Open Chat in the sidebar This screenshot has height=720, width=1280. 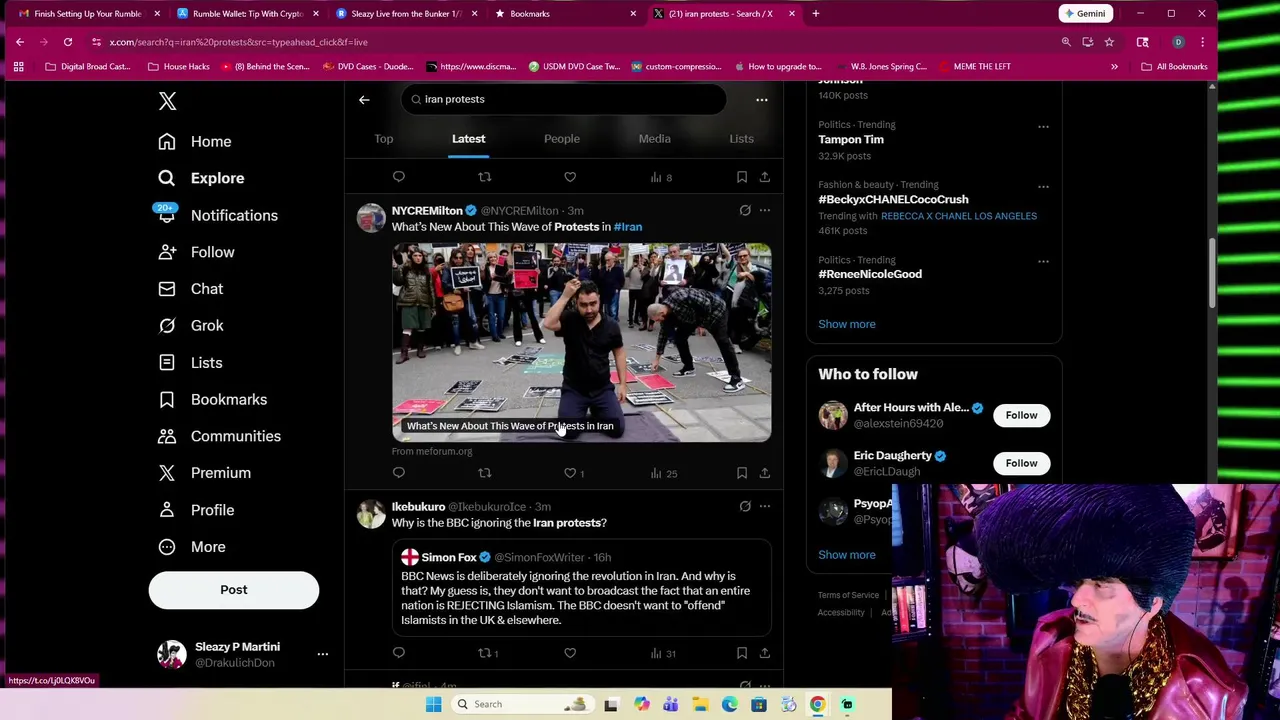pyautogui.click(x=190, y=289)
